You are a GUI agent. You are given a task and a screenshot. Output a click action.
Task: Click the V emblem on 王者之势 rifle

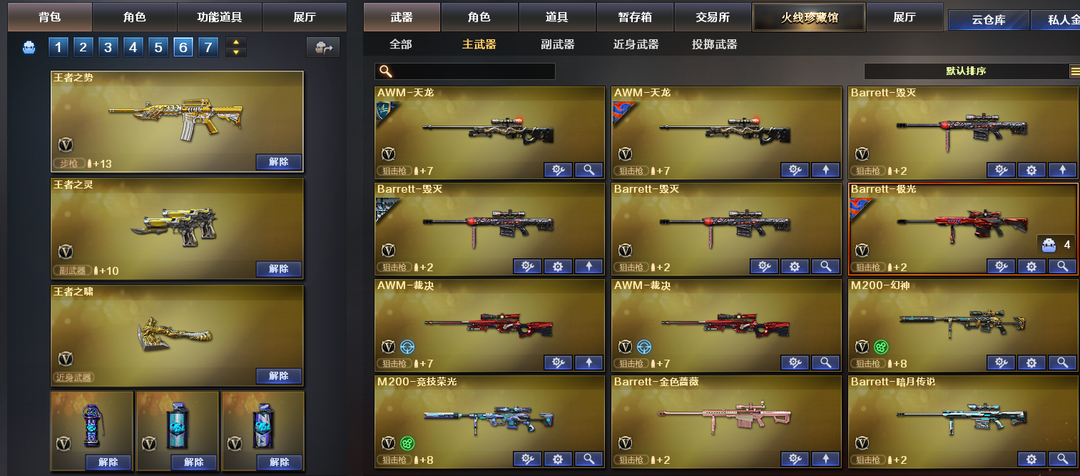point(65,145)
